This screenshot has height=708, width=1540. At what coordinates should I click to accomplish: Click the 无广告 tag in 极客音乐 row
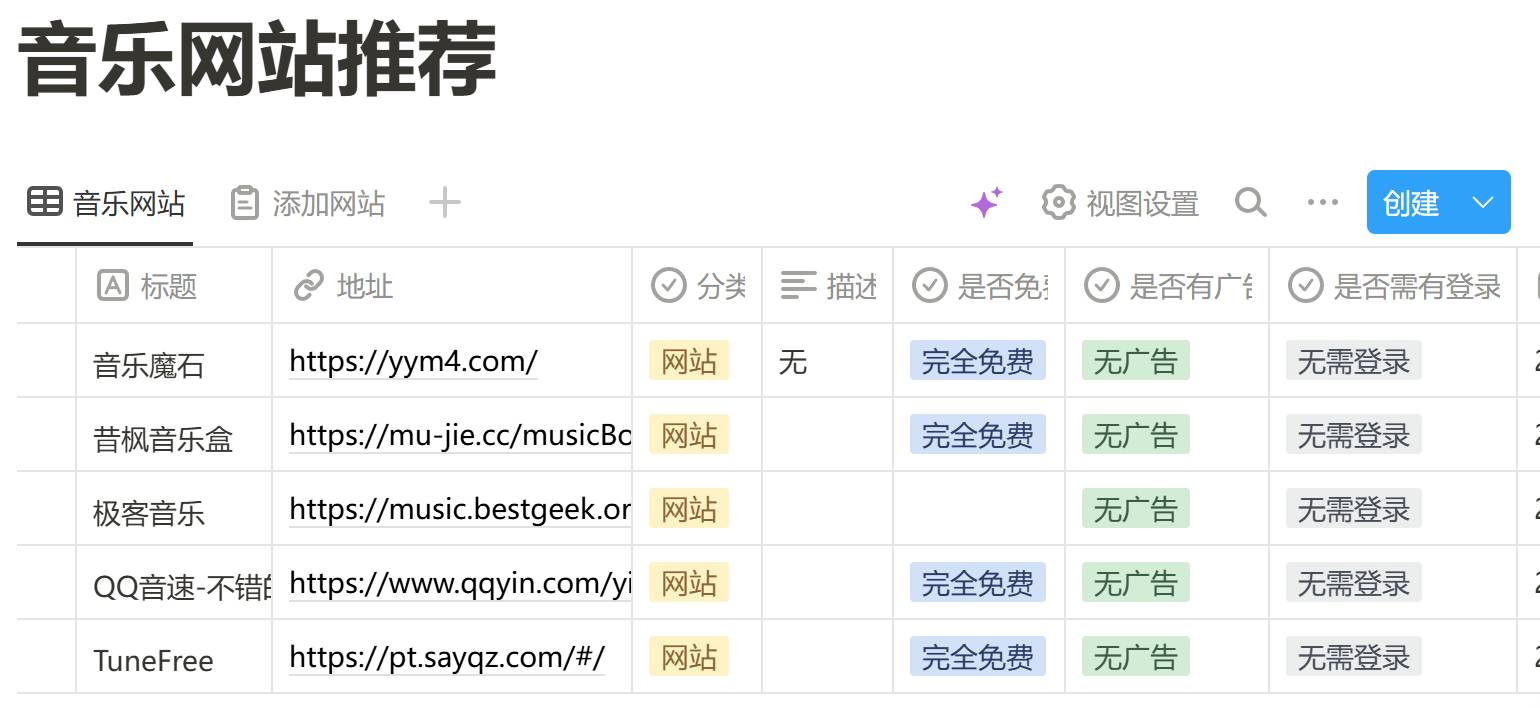[1136, 509]
